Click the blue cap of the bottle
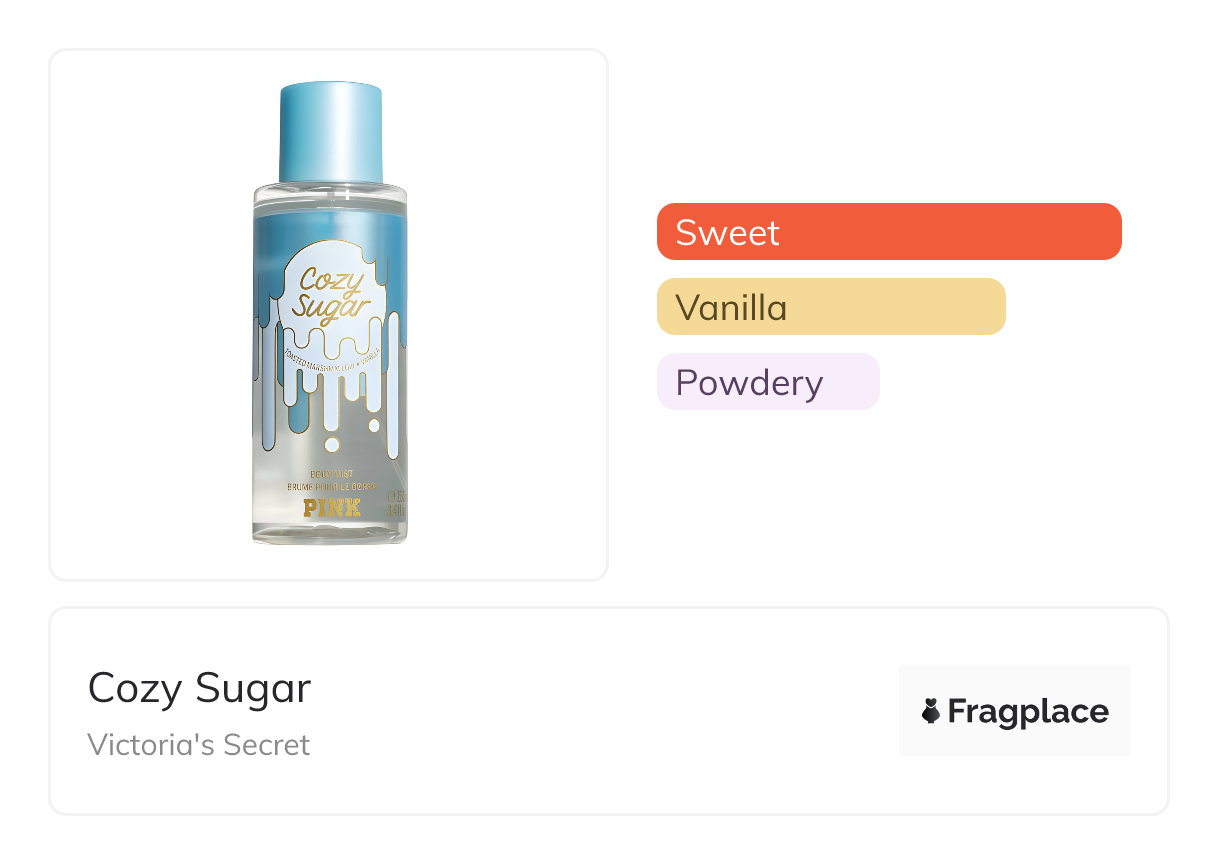This screenshot has width=1218, height=864. (x=330, y=132)
